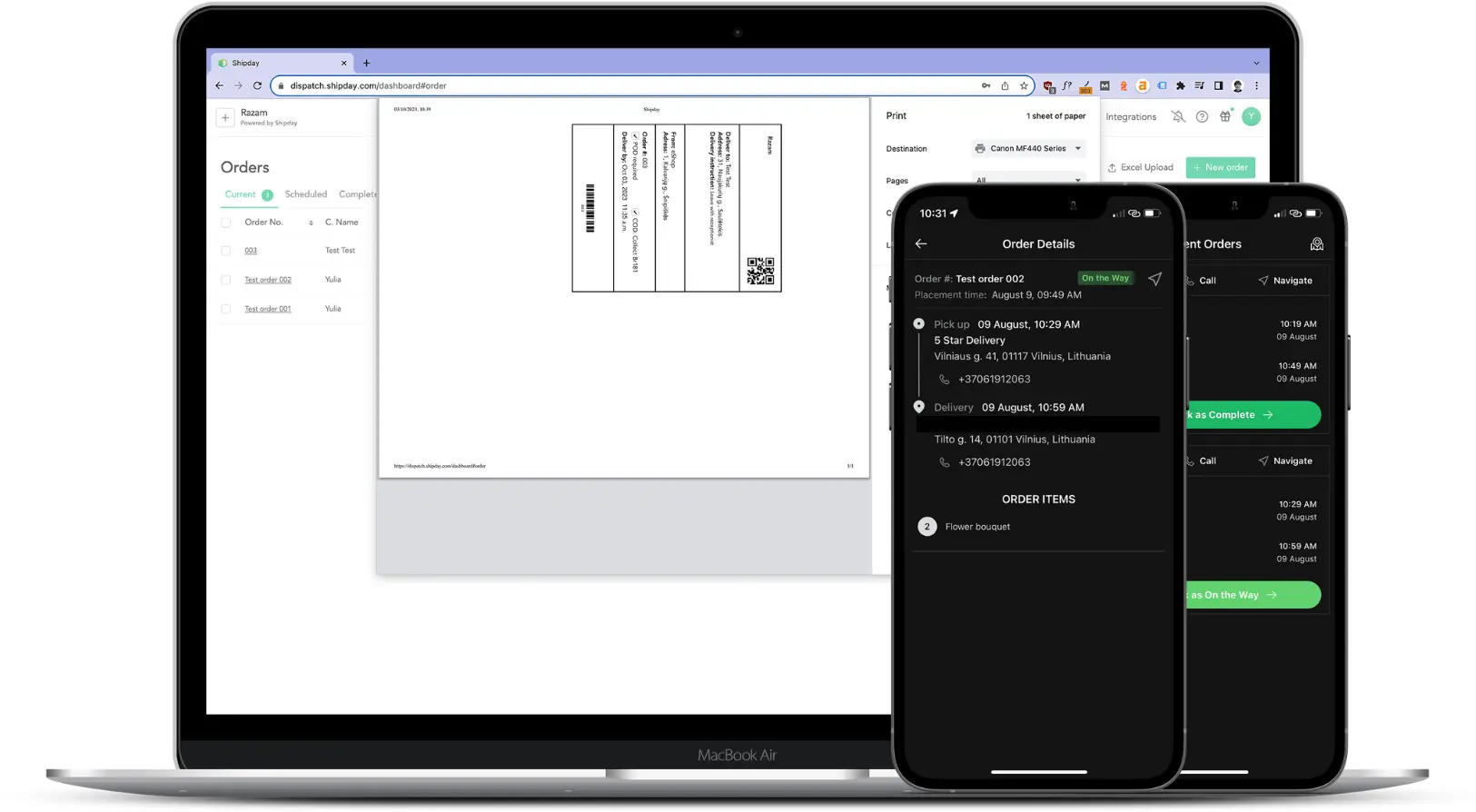Open the Chrome profile avatar
The height and width of the screenshot is (812, 1476).
(x=1237, y=85)
